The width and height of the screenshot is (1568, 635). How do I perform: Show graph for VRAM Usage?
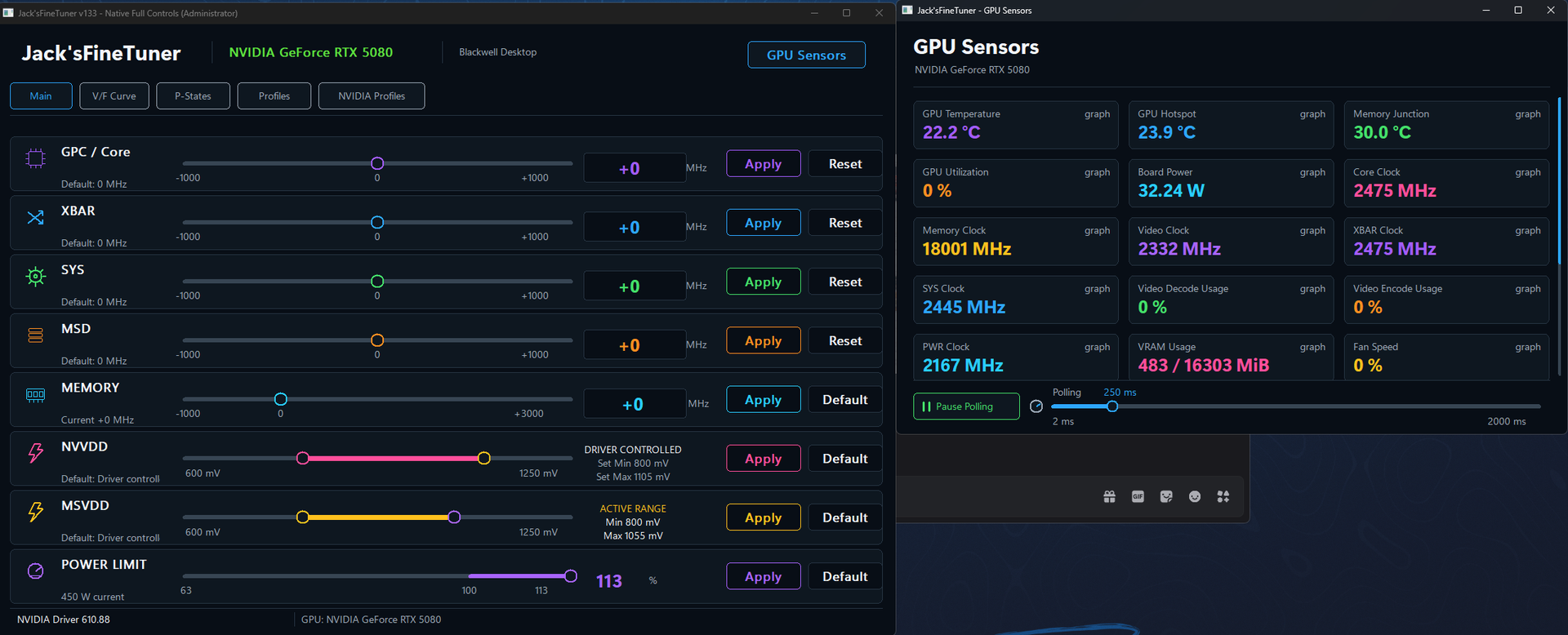point(1312,347)
